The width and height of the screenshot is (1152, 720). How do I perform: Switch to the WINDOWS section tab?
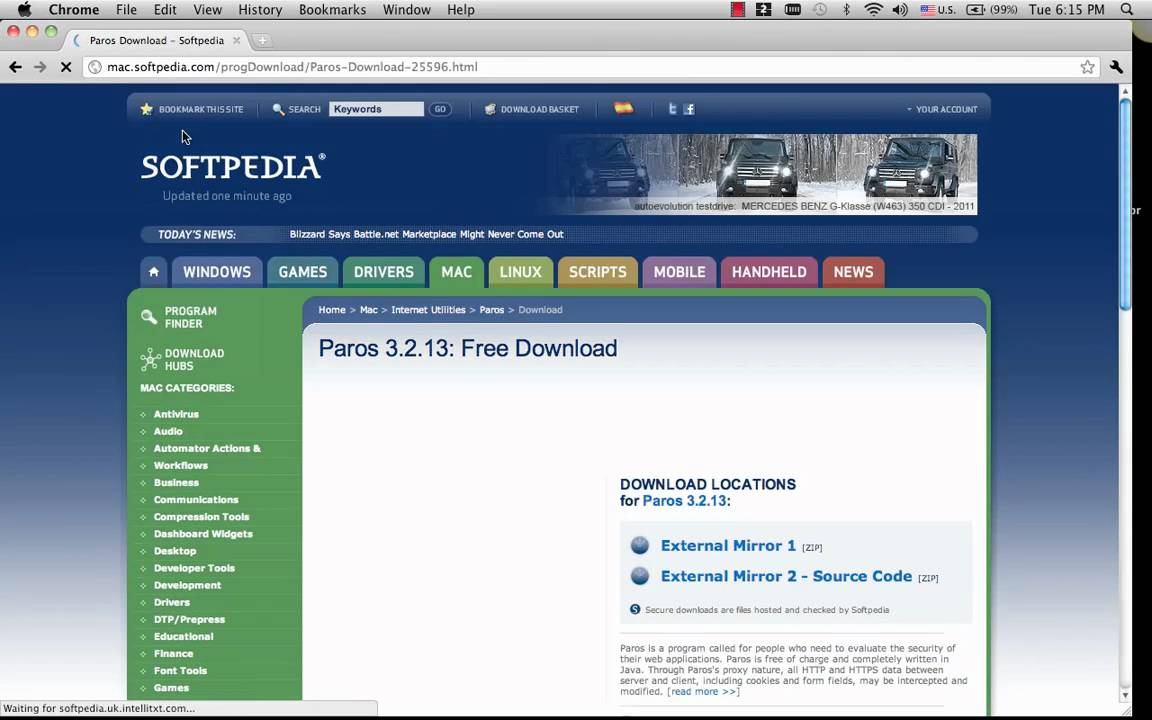tap(217, 272)
